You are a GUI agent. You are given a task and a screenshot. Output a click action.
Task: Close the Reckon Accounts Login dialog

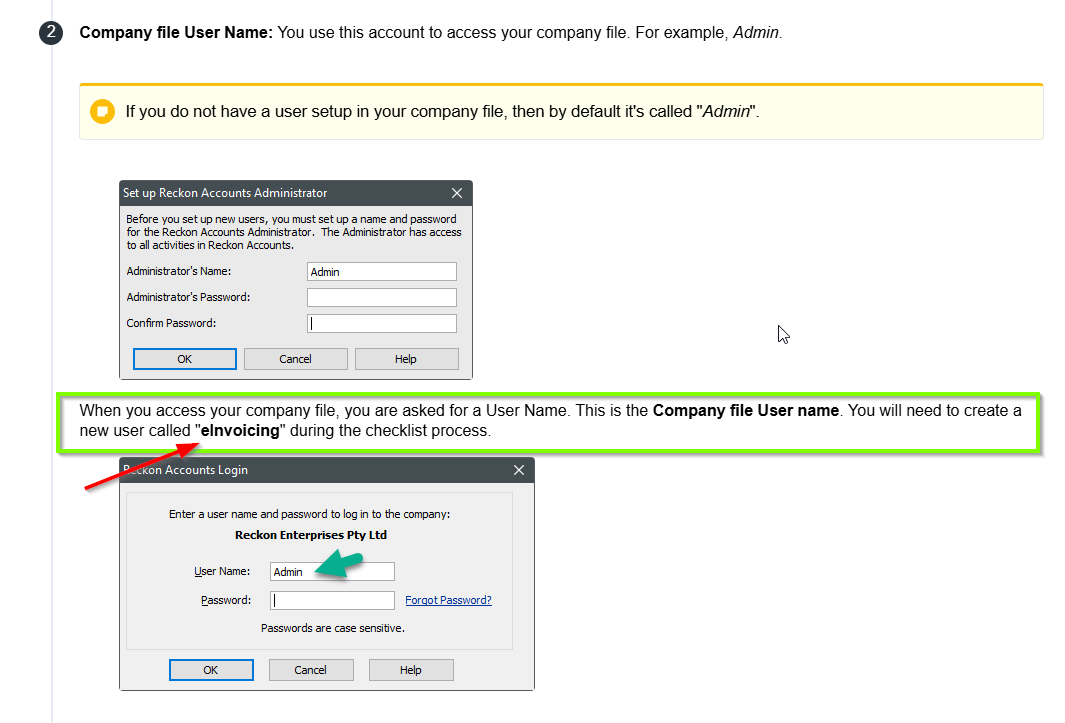click(519, 470)
